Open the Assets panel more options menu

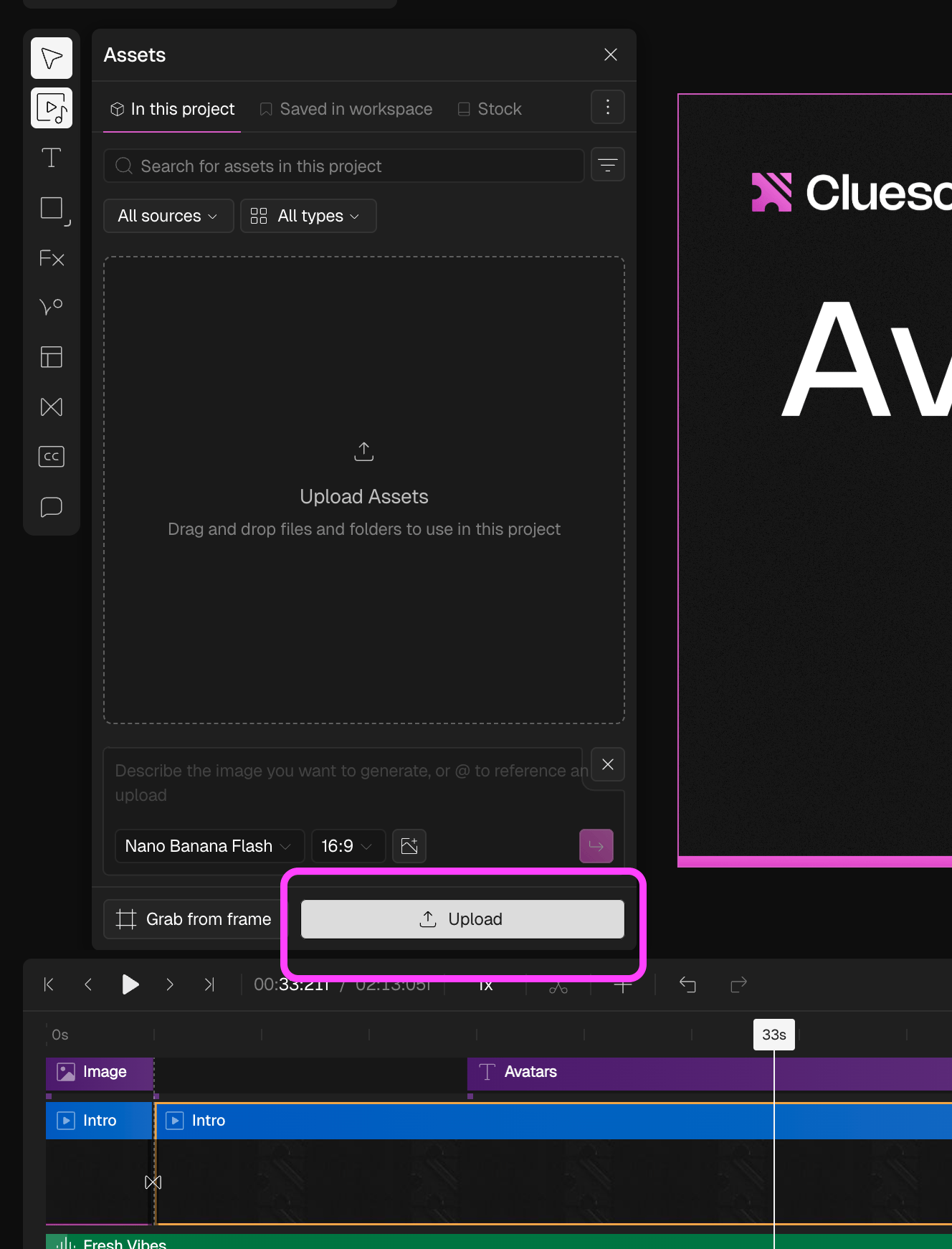(608, 107)
